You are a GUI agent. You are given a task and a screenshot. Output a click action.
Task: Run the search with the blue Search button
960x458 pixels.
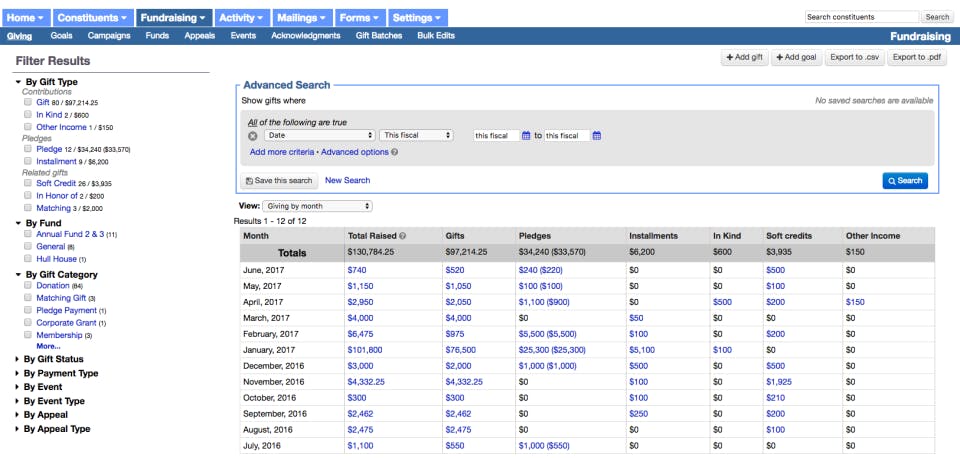(x=904, y=181)
